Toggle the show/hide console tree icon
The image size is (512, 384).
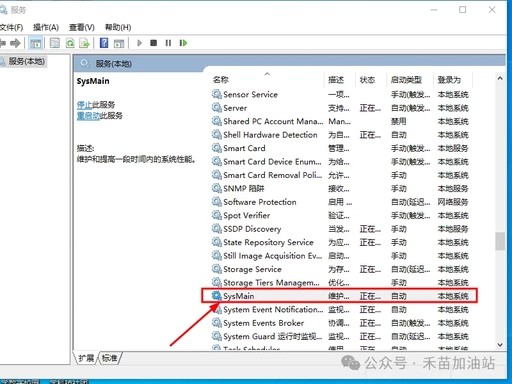tap(36, 43)
